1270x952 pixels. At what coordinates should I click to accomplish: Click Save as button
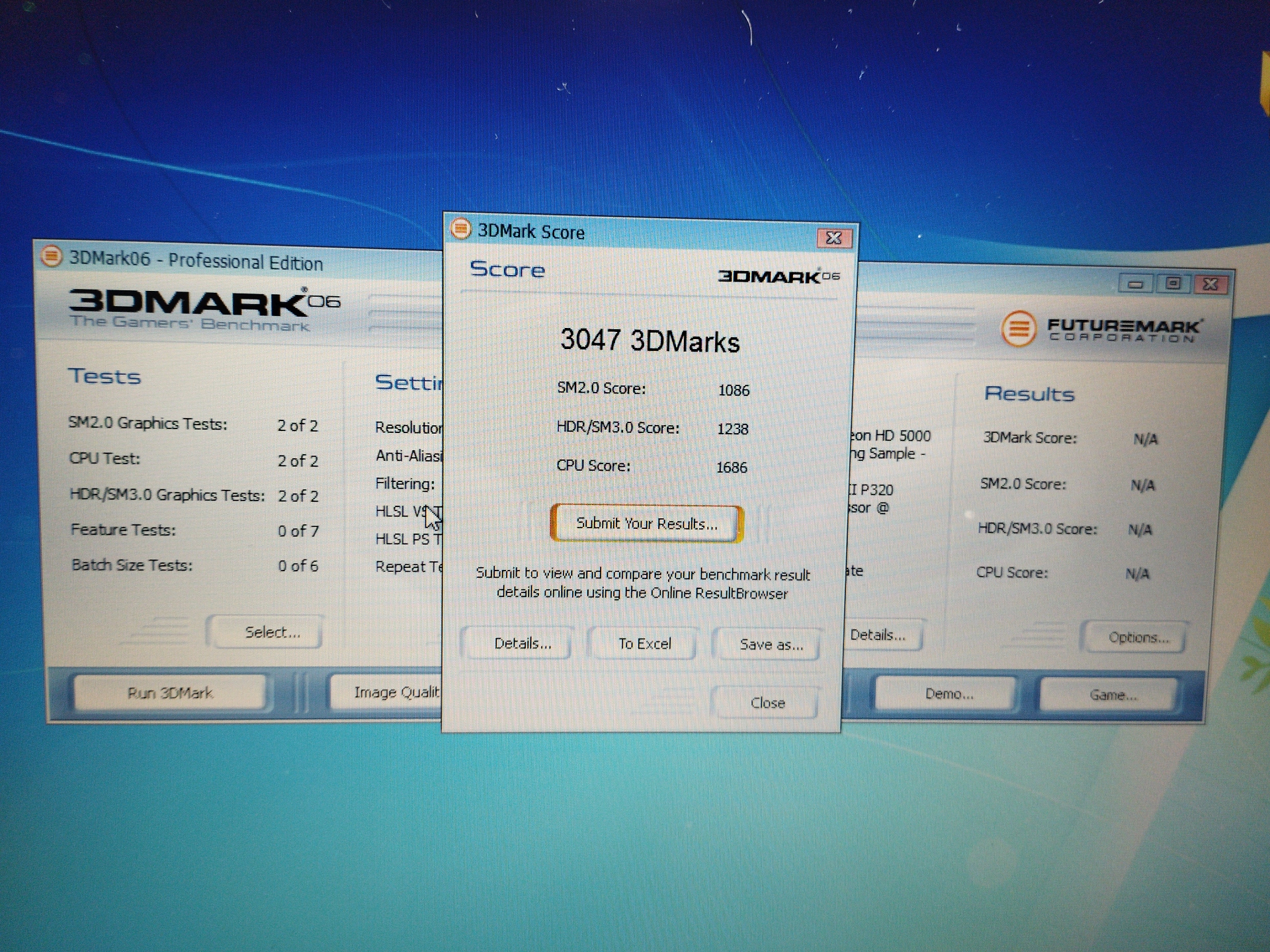(x=771, y=645)
